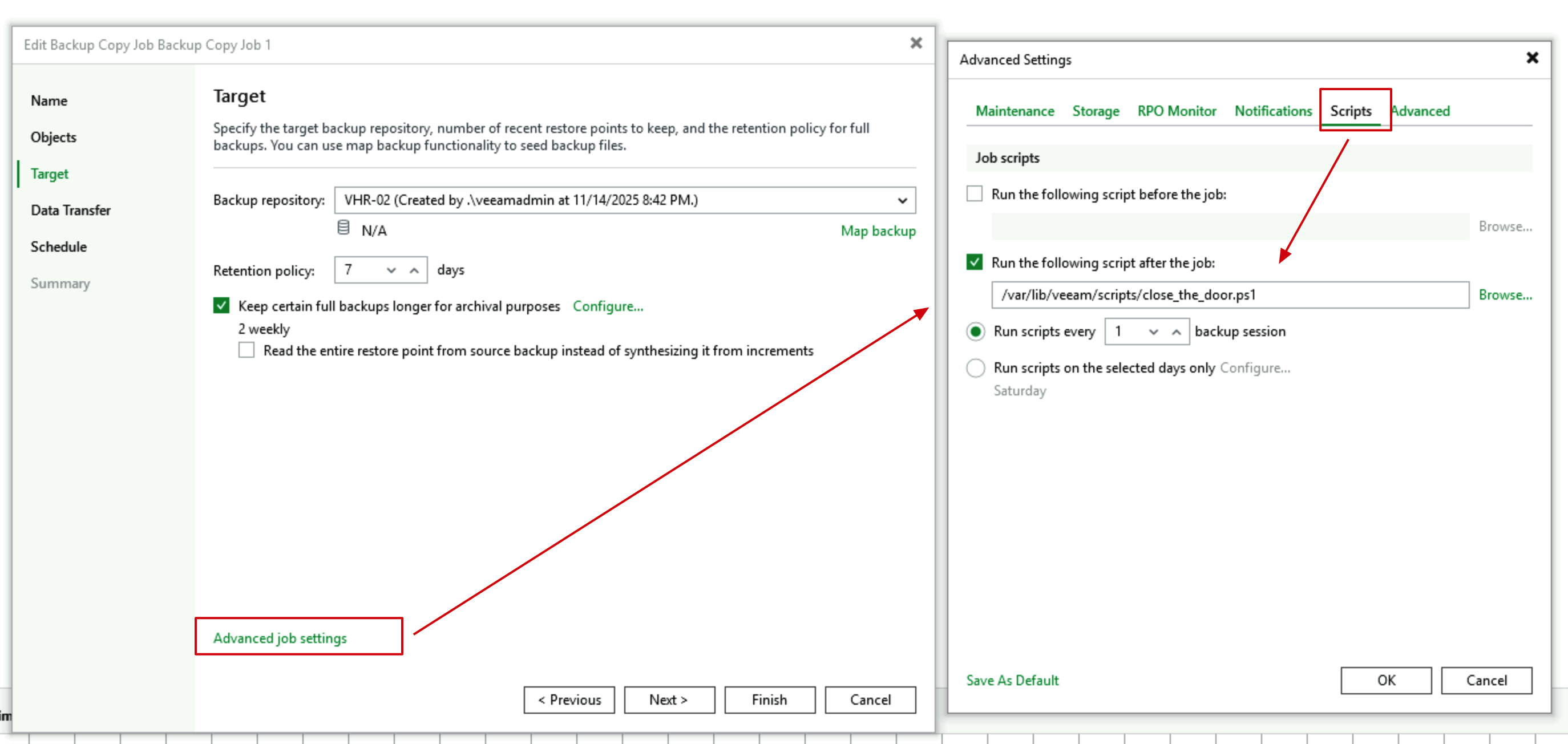Close the Edit Backup Copy Job window
Image resolution: width=1568 pixels, height=744 pixels.
[915, 43]
